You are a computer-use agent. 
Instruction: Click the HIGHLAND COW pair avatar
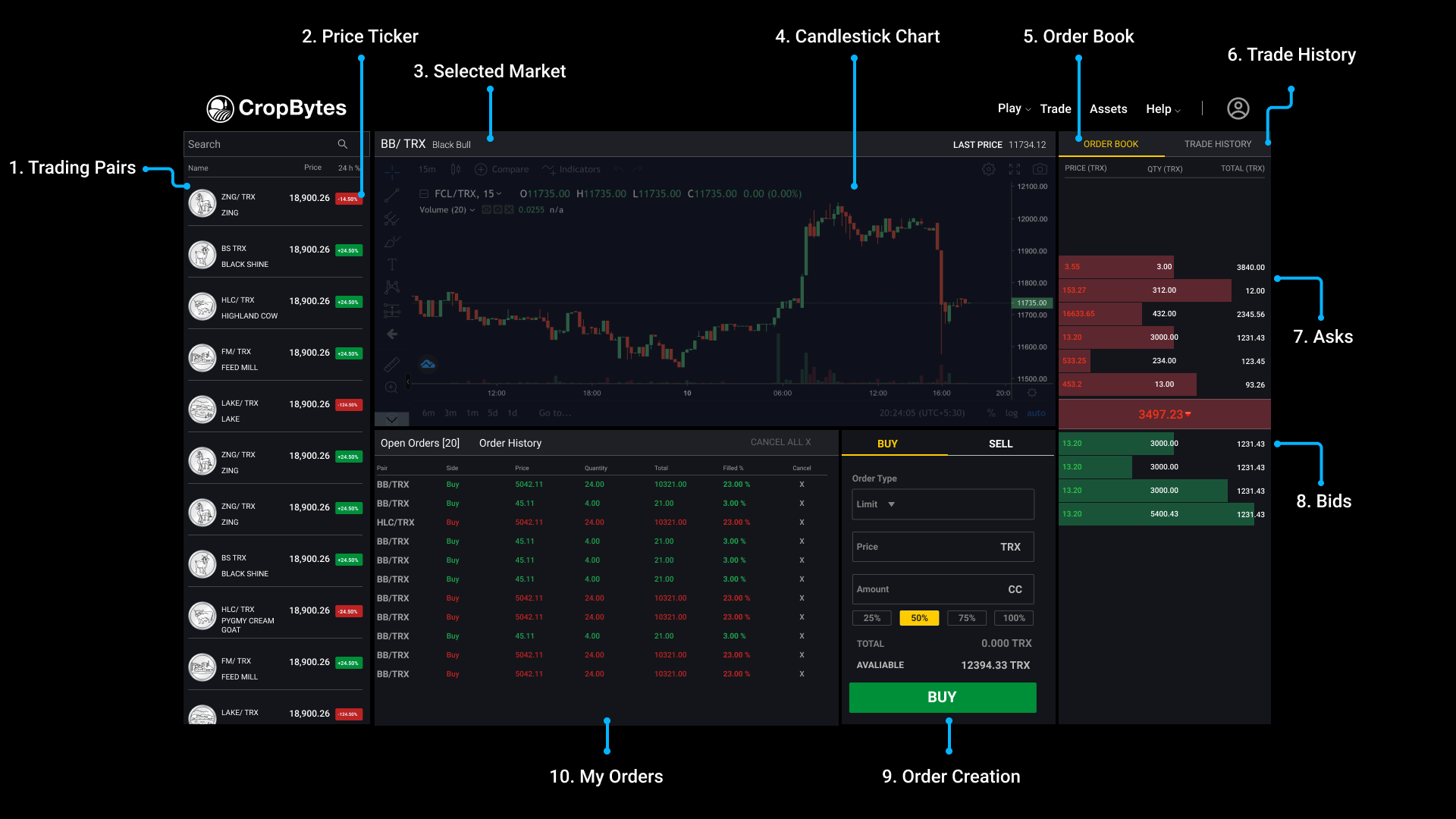tap(202, 306)
